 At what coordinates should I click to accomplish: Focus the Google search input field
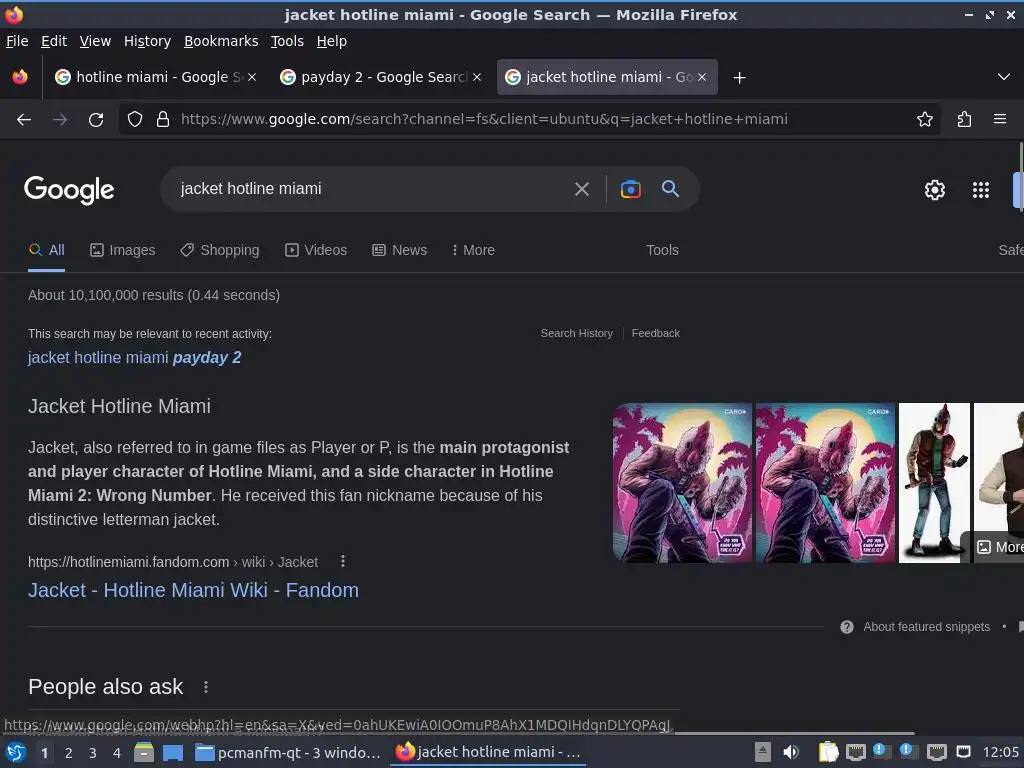[372, 189]
